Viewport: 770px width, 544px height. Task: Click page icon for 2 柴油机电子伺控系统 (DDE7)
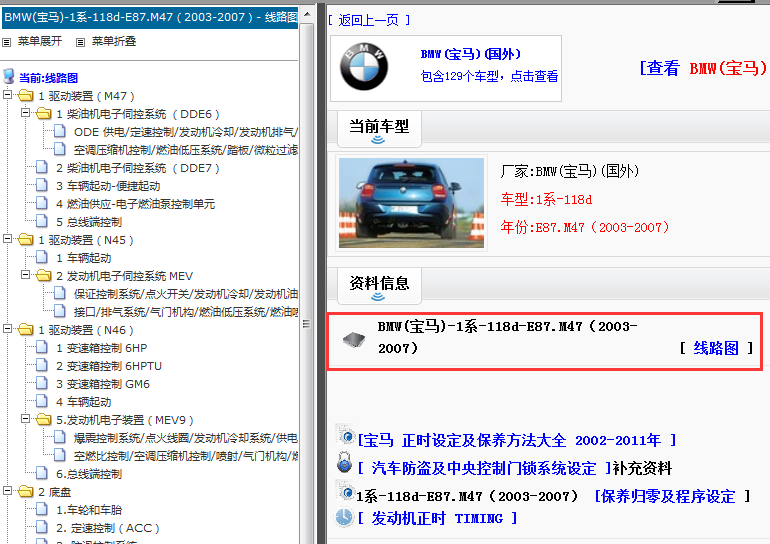coord(42,167)
